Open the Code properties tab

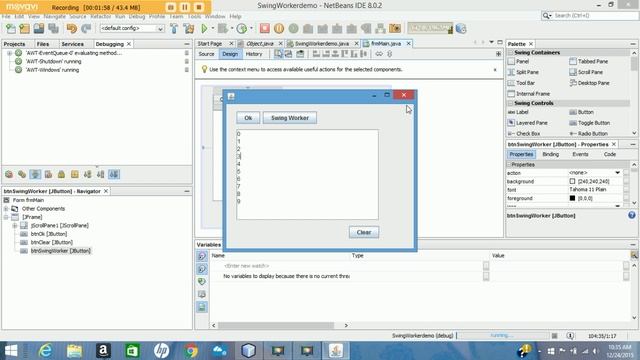610,154
